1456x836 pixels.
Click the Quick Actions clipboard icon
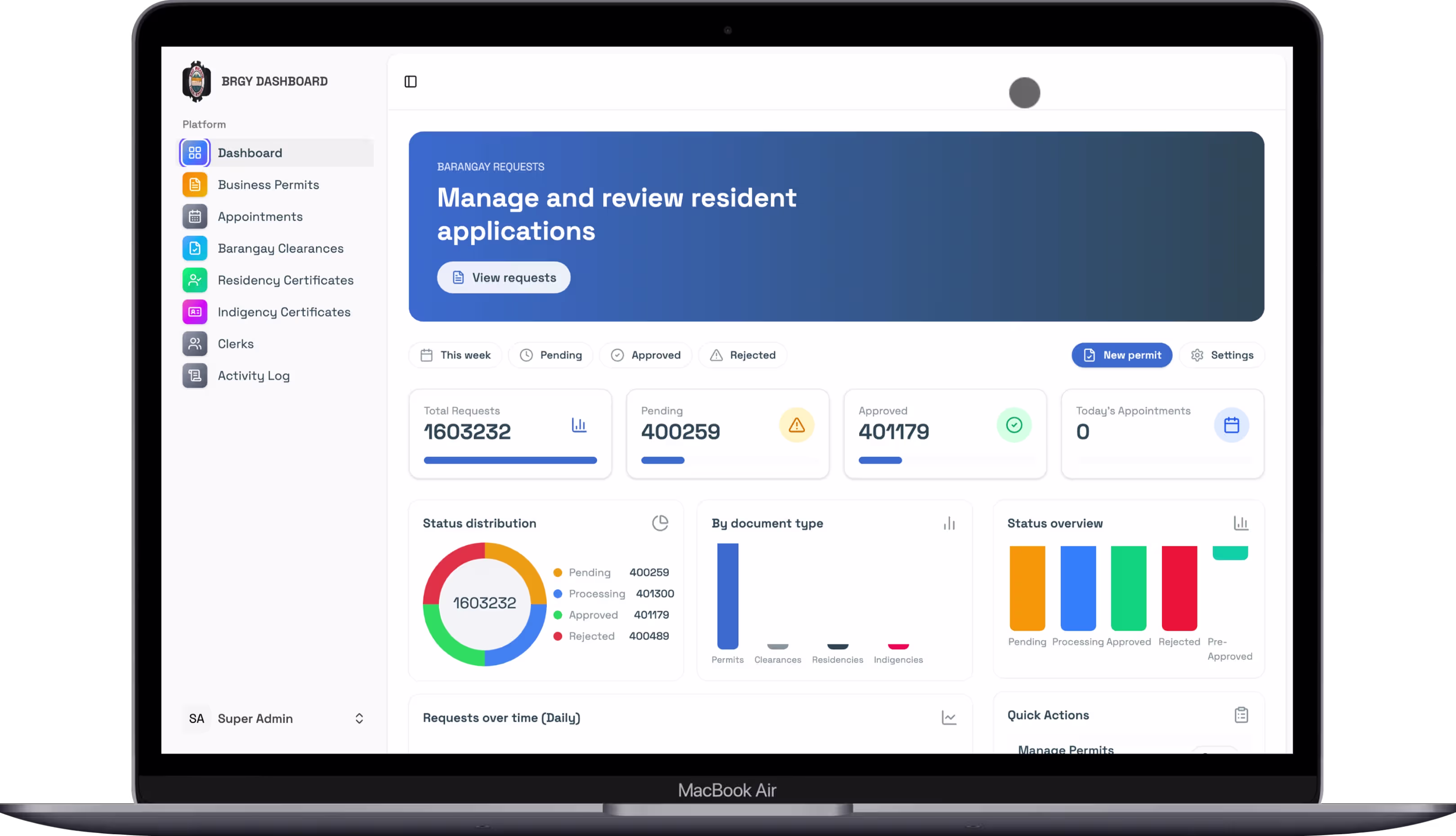[1241, 715]
